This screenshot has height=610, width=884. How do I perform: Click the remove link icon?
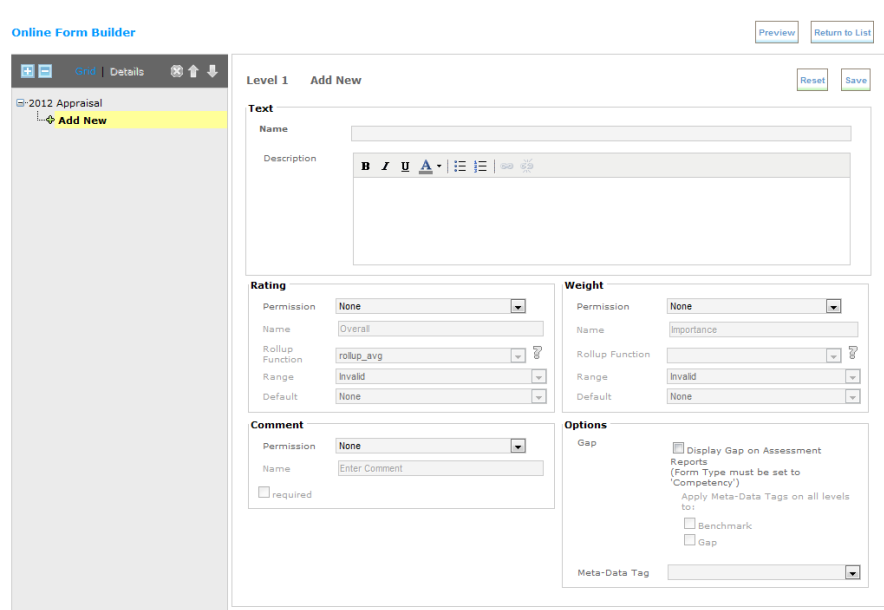coord(527,166)
